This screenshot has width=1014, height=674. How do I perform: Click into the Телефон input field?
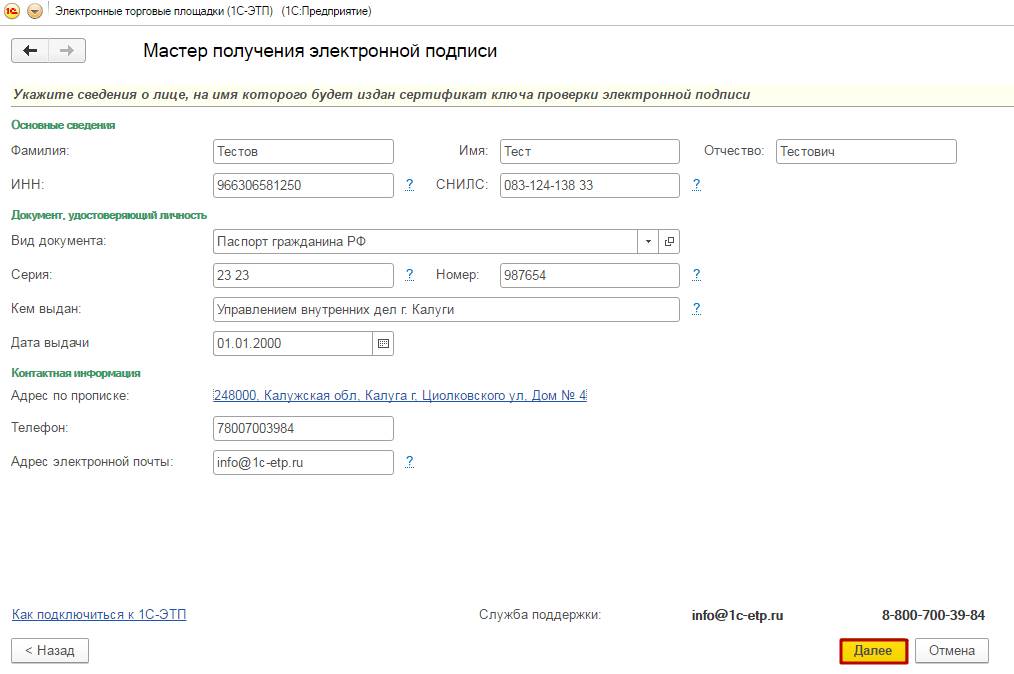coord(303,429)
